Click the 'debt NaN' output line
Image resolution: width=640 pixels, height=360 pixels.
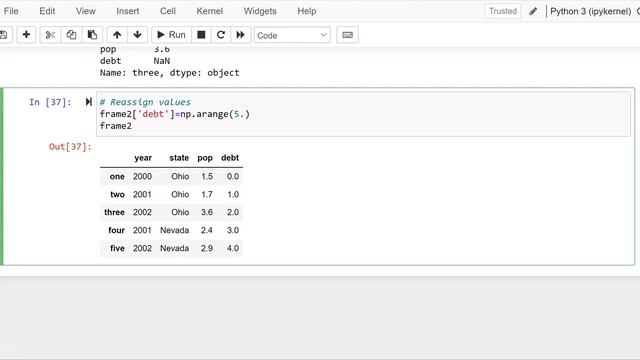pyautogui.click(x=135, y=61)
